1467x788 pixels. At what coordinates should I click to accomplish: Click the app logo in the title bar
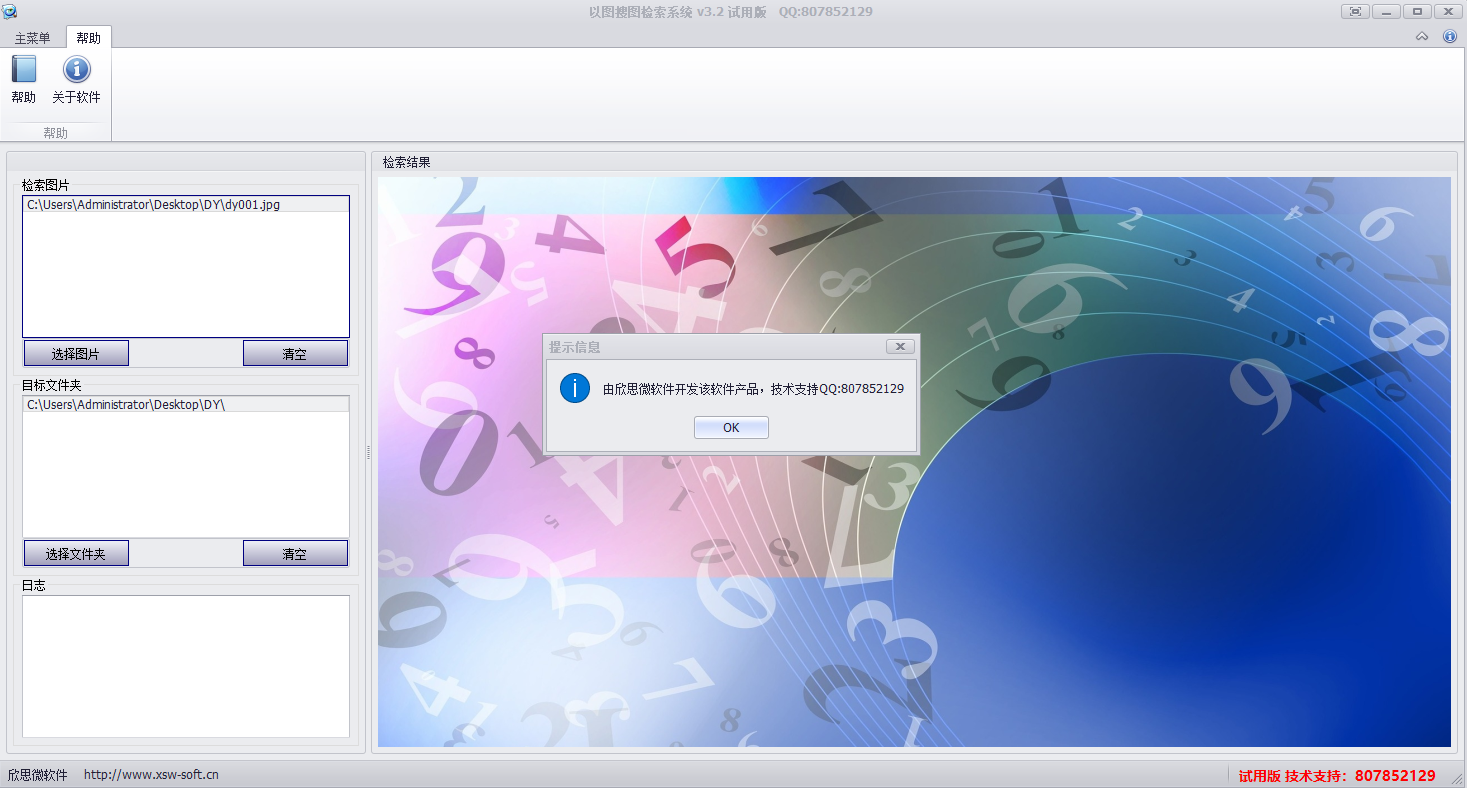tap(9, 11)
